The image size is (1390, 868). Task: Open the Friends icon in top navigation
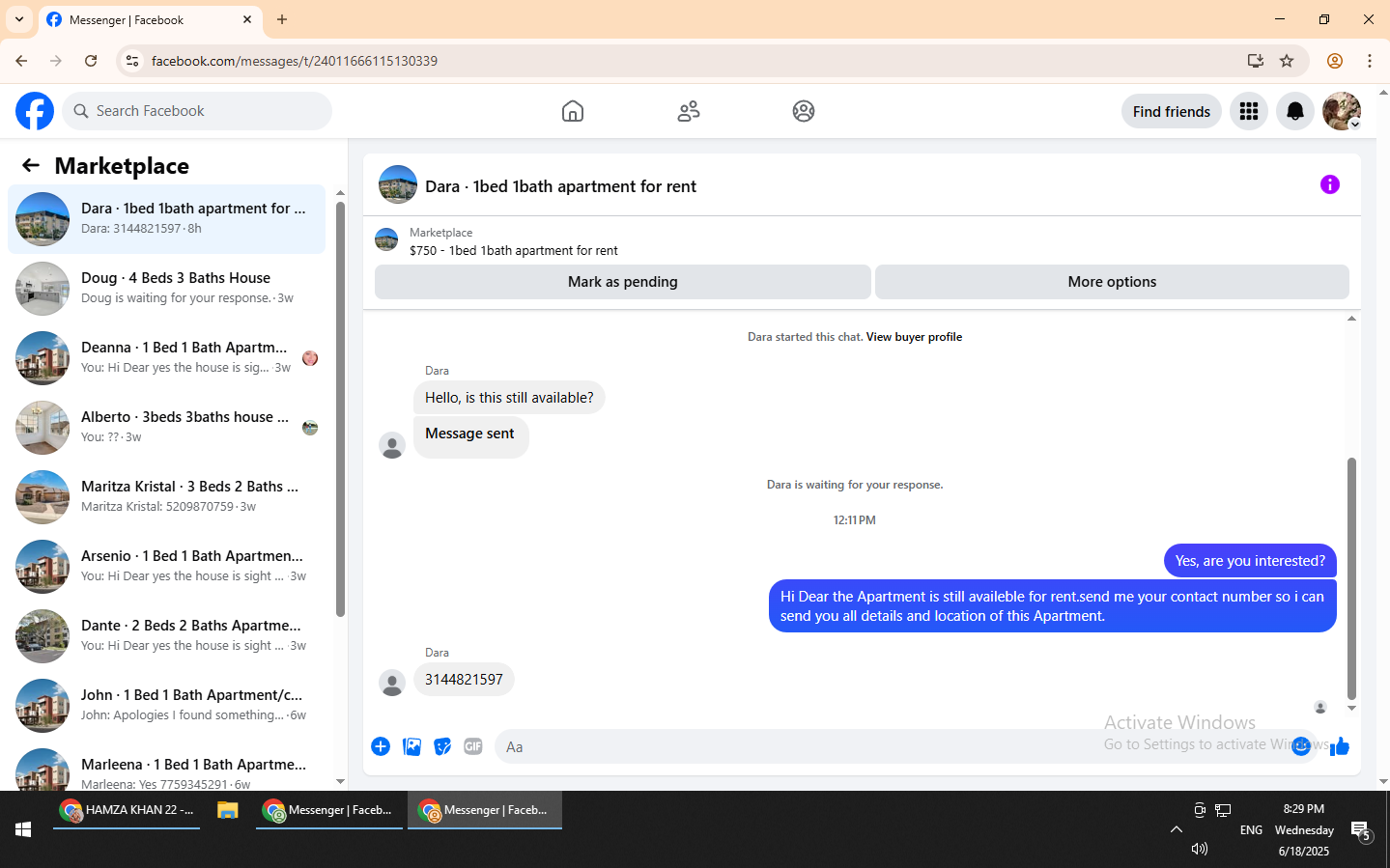coord(689,111)
